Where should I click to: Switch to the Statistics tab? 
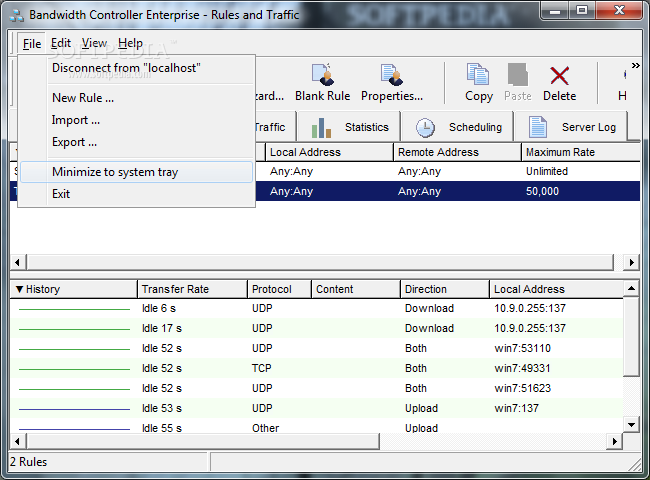[349, 127]
